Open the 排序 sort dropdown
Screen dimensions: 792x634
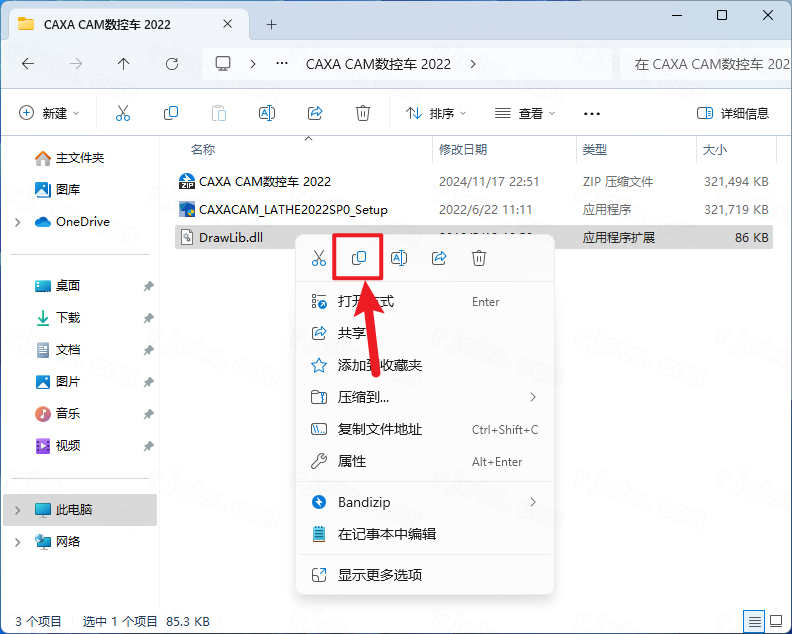pyautogui.click(x=436, y=113)
